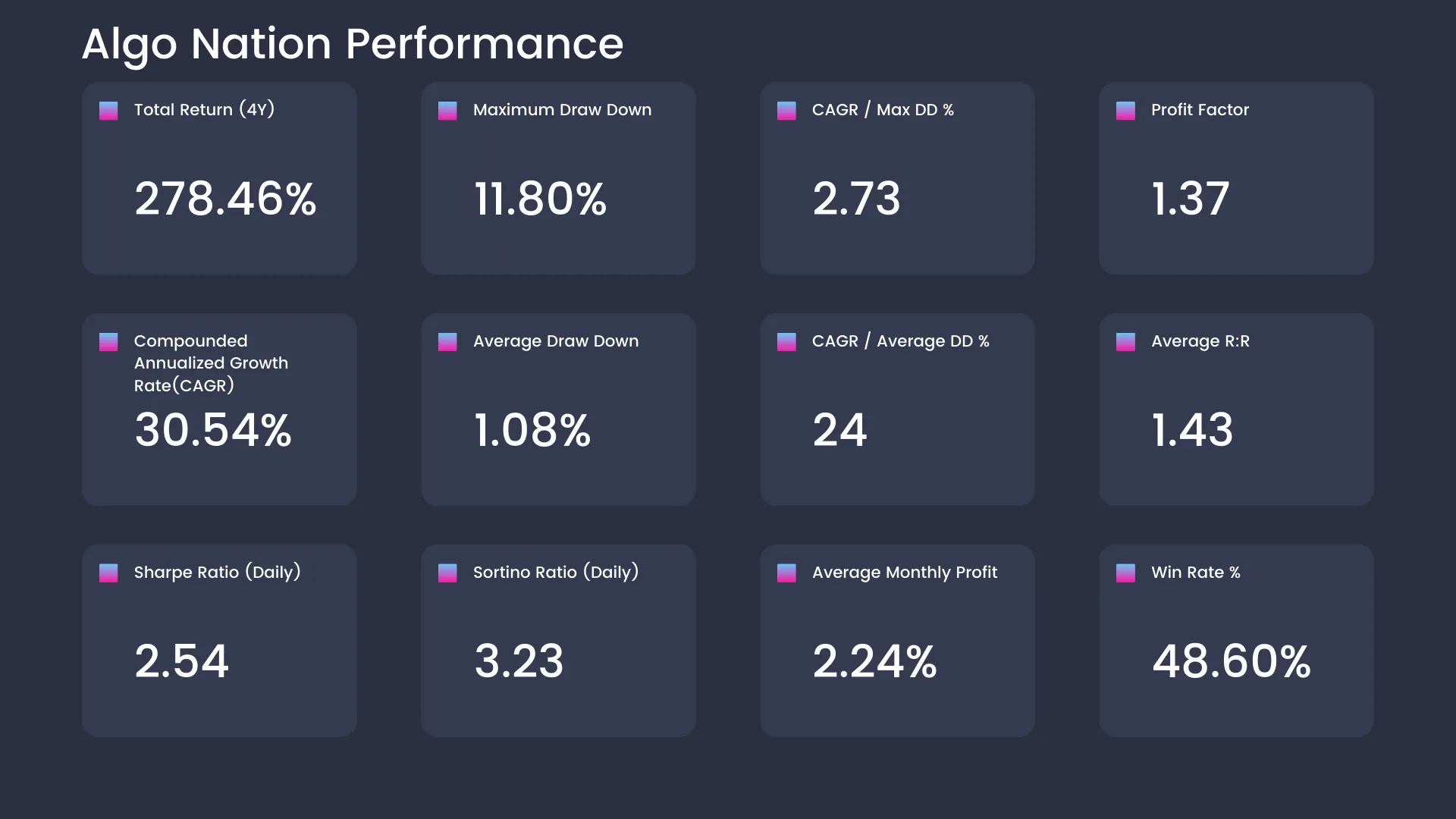Click the Profit Factor value 1.37
This screenshot has height=819, width=1456.
tap(1190, 199)
